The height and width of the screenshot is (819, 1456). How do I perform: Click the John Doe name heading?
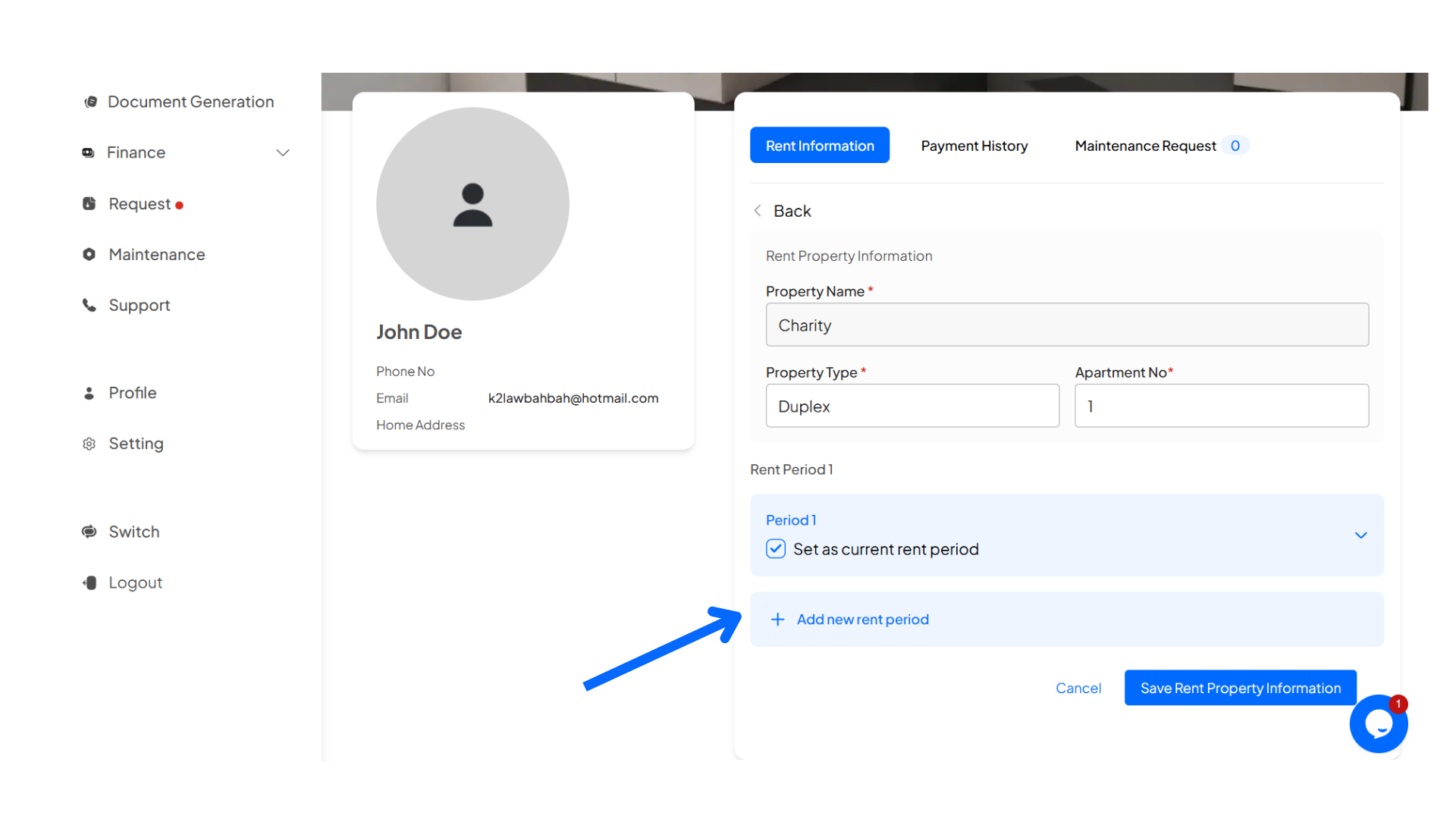click(419, 332)
